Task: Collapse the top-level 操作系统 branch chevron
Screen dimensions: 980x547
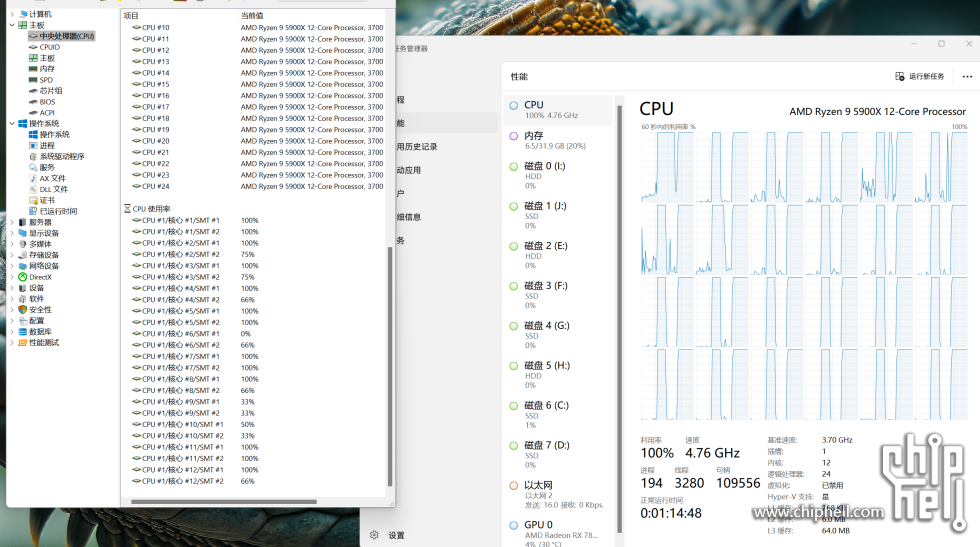Action: coord(12,123)
